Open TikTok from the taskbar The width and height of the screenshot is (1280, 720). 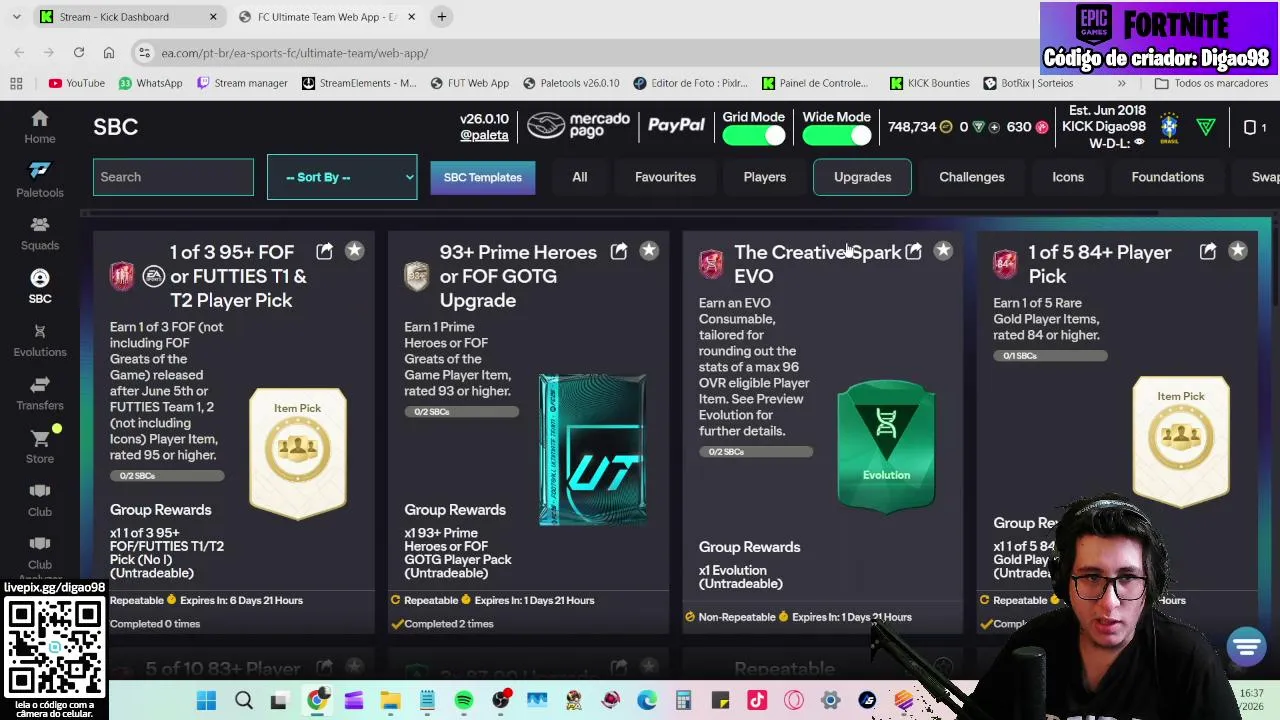click(757, 701)
